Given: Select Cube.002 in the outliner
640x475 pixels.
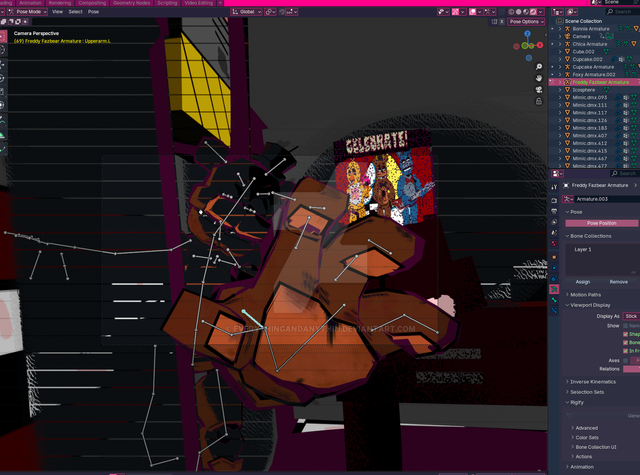Looking at the screenshot, I should (x=583, y=52).
